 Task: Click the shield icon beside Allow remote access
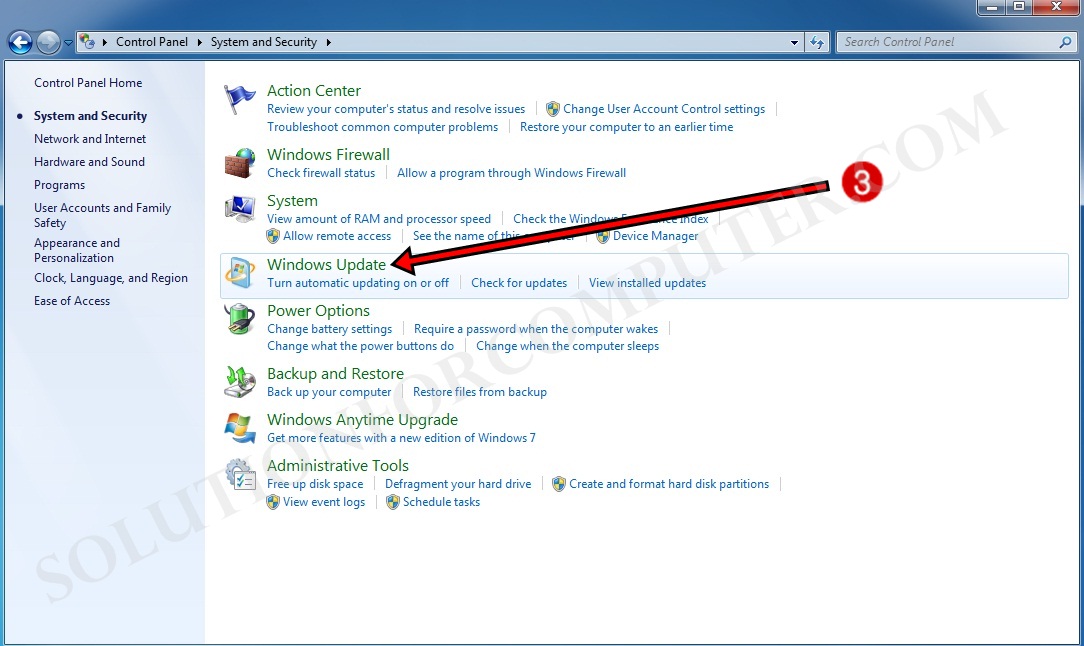(x=273, y=236)
